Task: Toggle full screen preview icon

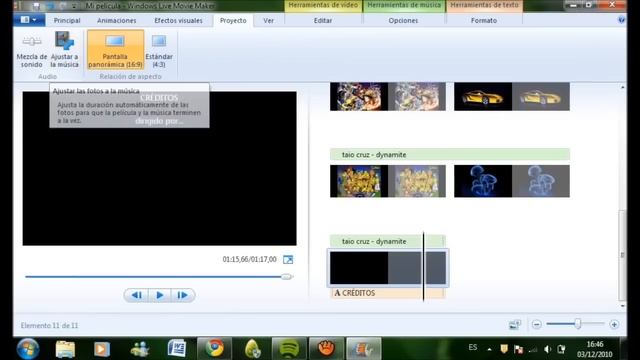Action: (x=288, y=260)
